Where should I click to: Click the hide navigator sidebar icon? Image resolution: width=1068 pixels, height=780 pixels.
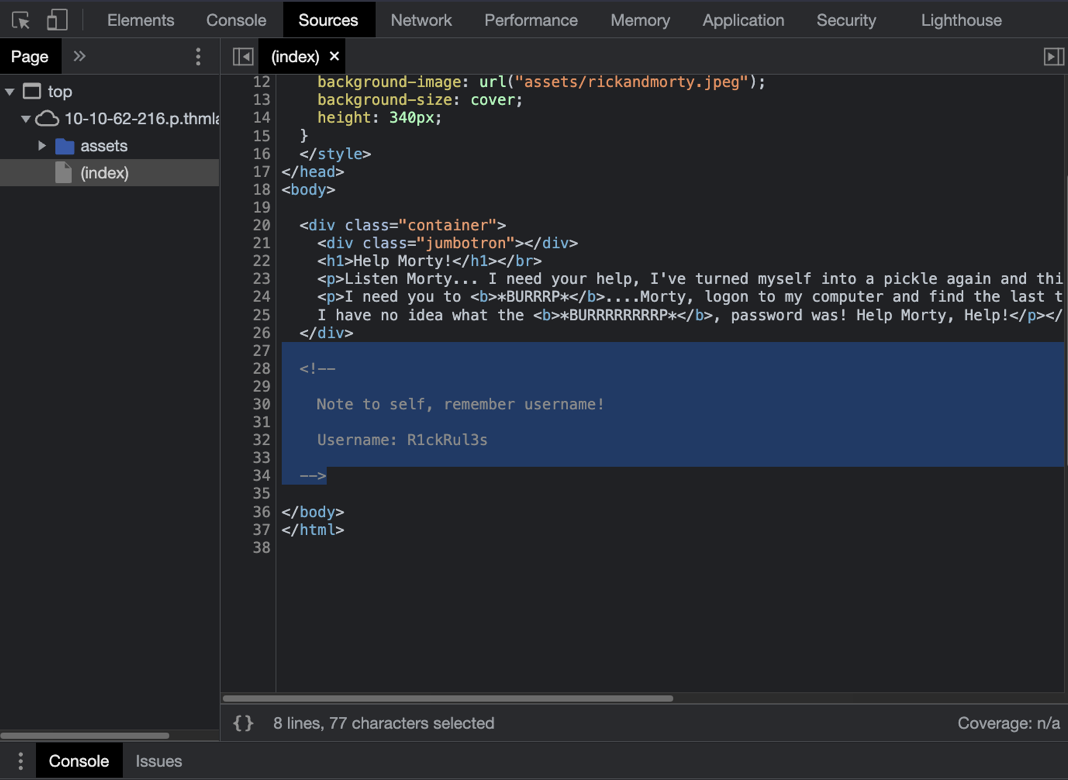click(x=243, y=57)
